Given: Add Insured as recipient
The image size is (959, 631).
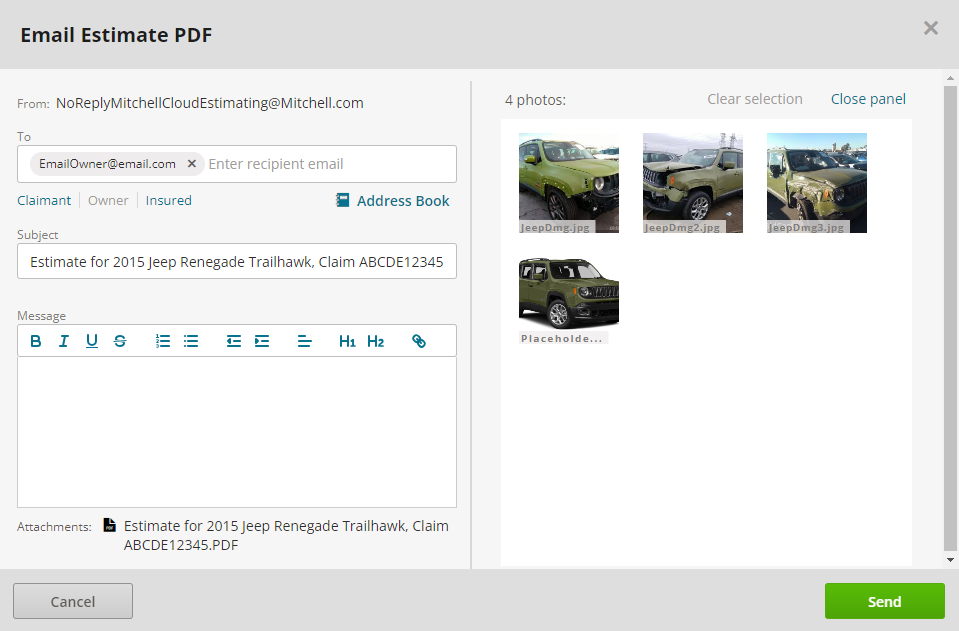Looking at the screenshot, I should coord(169,201).
